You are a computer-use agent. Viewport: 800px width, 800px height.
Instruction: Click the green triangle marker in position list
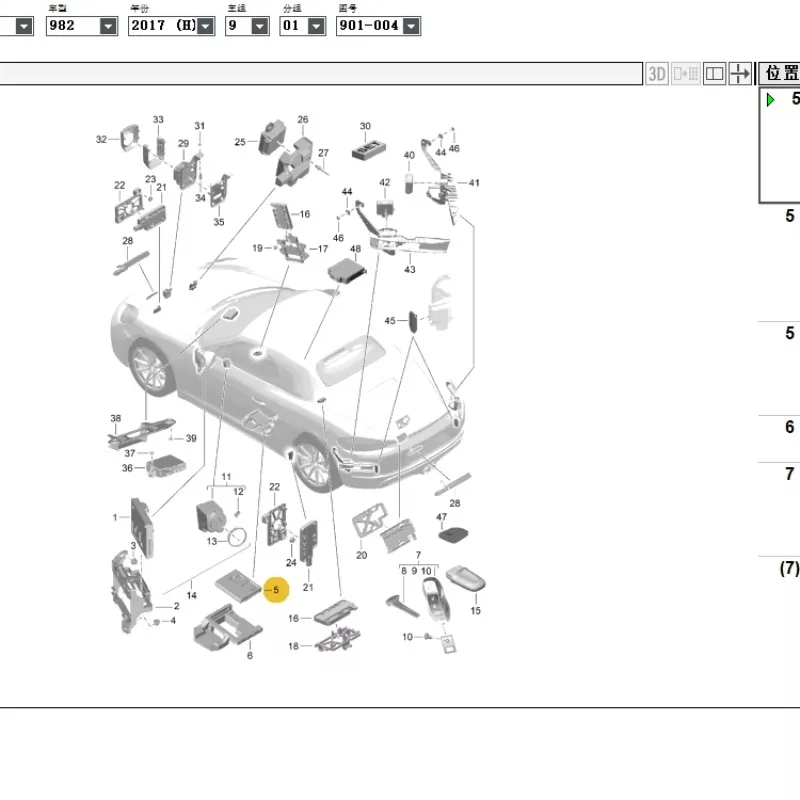tap(770, 99)
